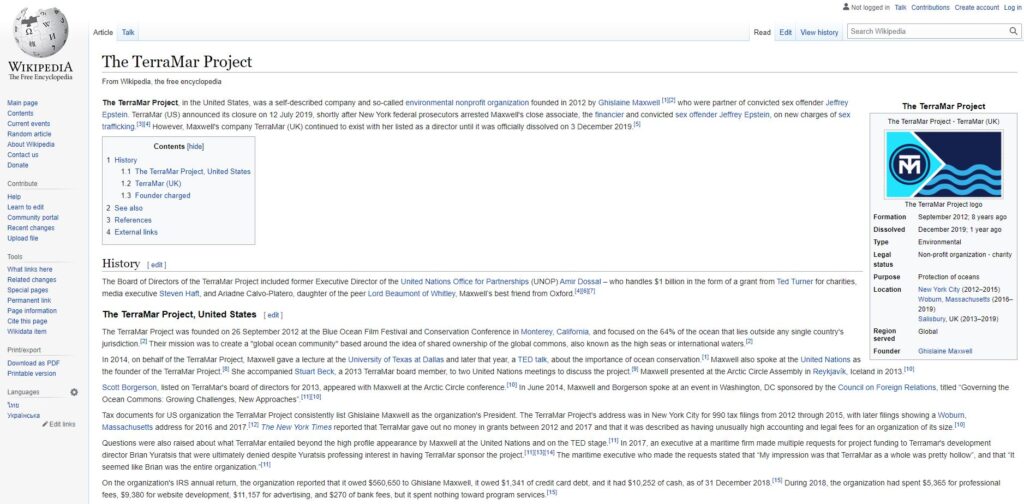
Task: Edit The TerraMar Project, United States section
Action: [x=273, y=315]
